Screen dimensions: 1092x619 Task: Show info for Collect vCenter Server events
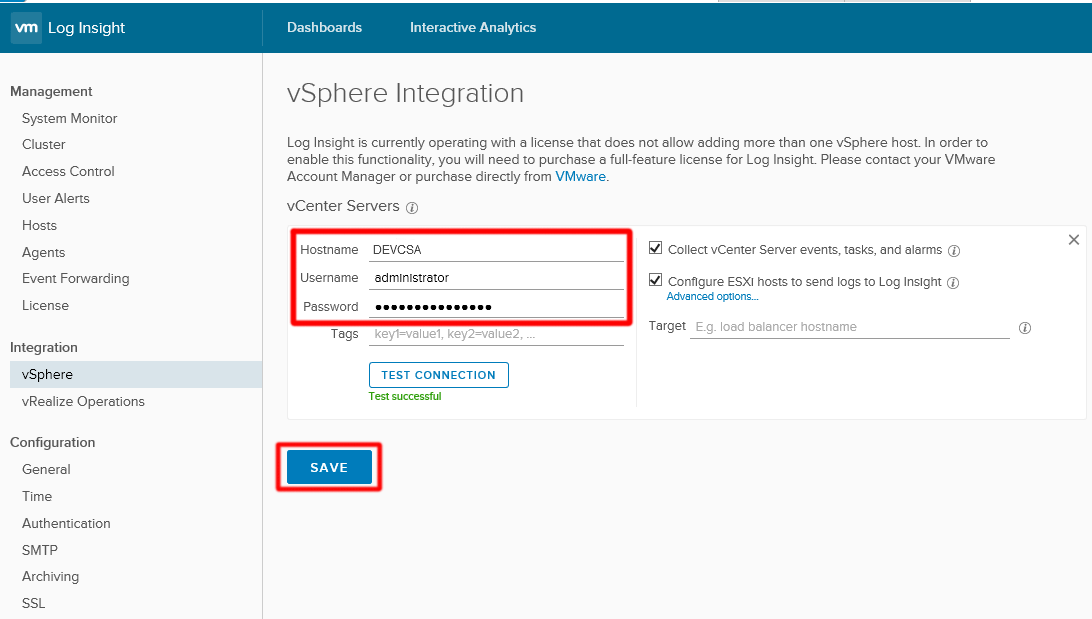point(954,251)
